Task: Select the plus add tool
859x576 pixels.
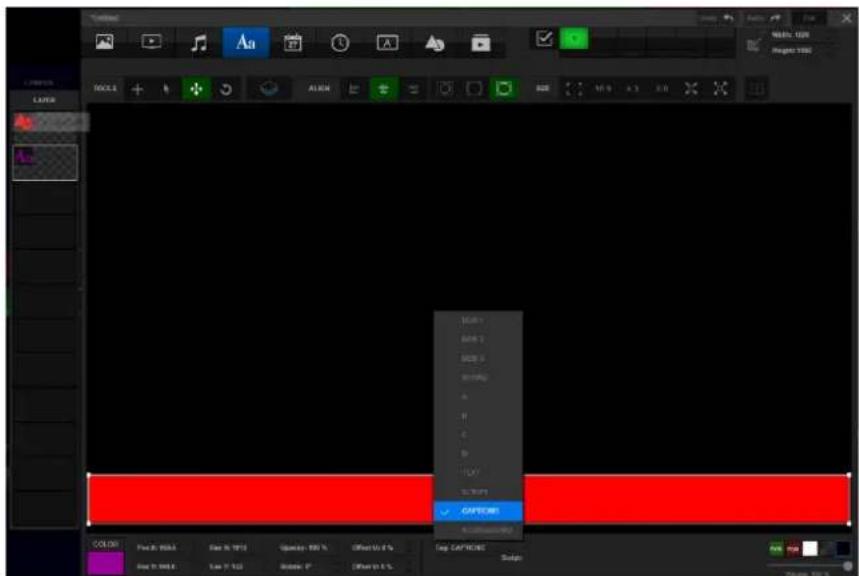Action: (x=138, y=89)
